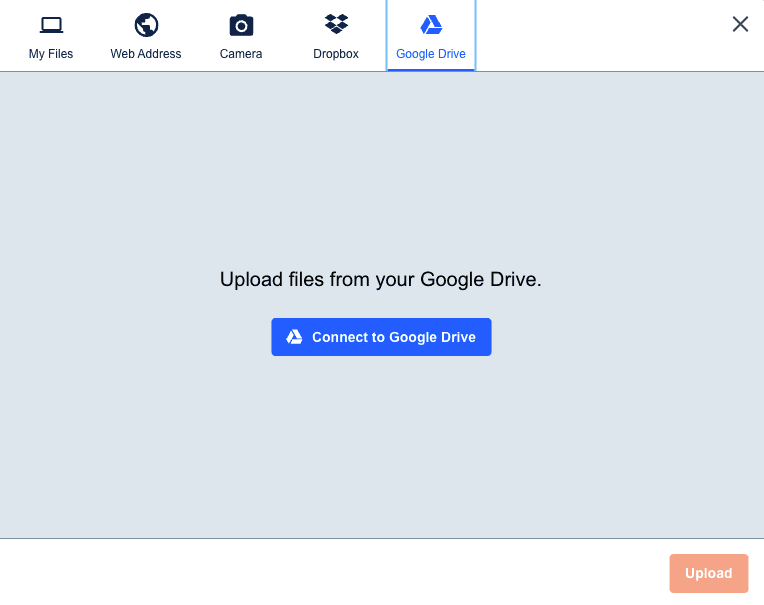The image size is (764, 605).
Task: Click the Drive logo inside the Connect button
Action: coord(295,337)
